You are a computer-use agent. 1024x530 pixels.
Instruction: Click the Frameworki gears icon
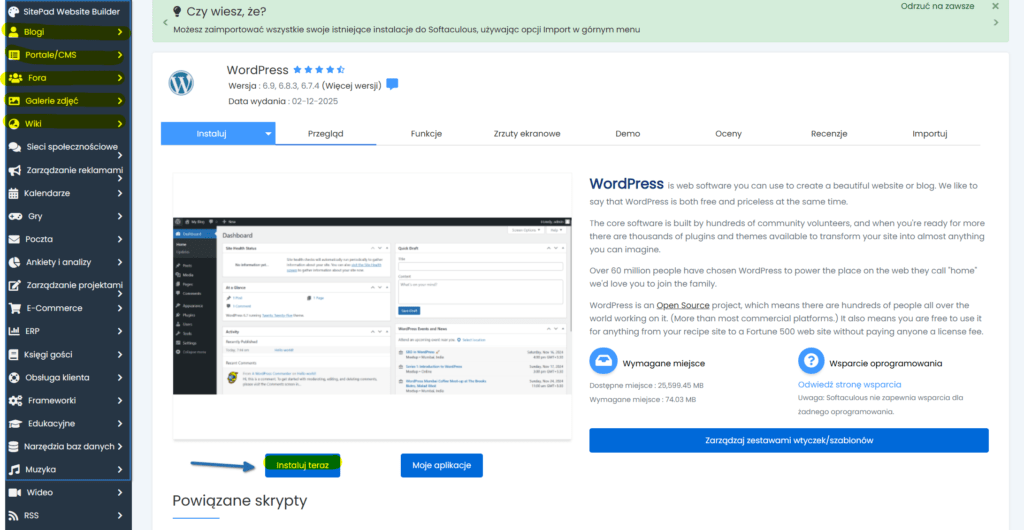coord(15,400)
